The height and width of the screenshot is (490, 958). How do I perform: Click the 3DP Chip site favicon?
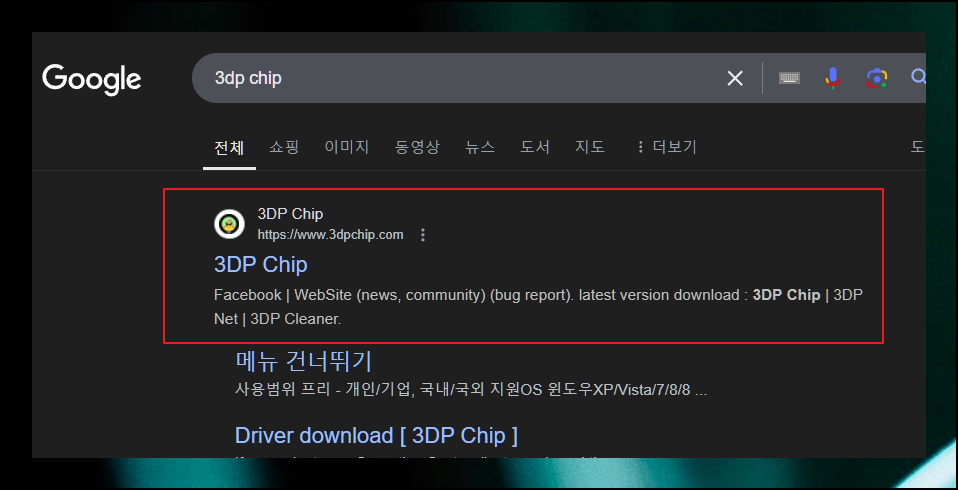[230, 224]
